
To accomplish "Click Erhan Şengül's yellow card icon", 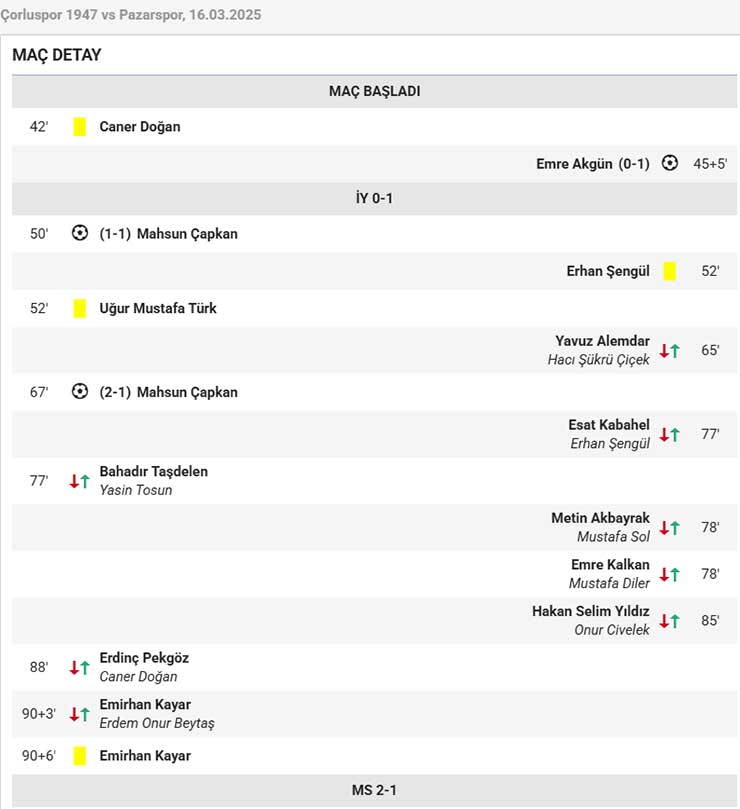I will click(x=670, y=271).
